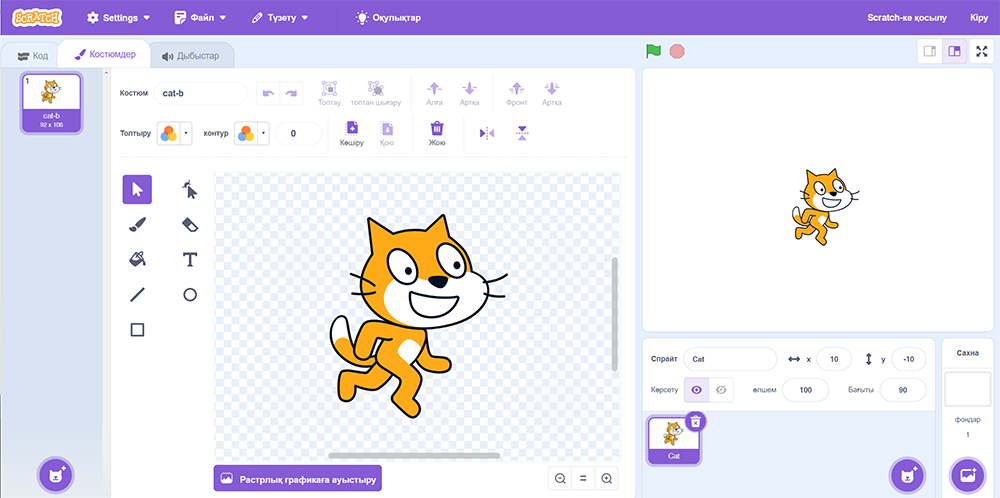Click the x position field
This screenshot has width=1000, height=498.
click(x=834, y=359)
